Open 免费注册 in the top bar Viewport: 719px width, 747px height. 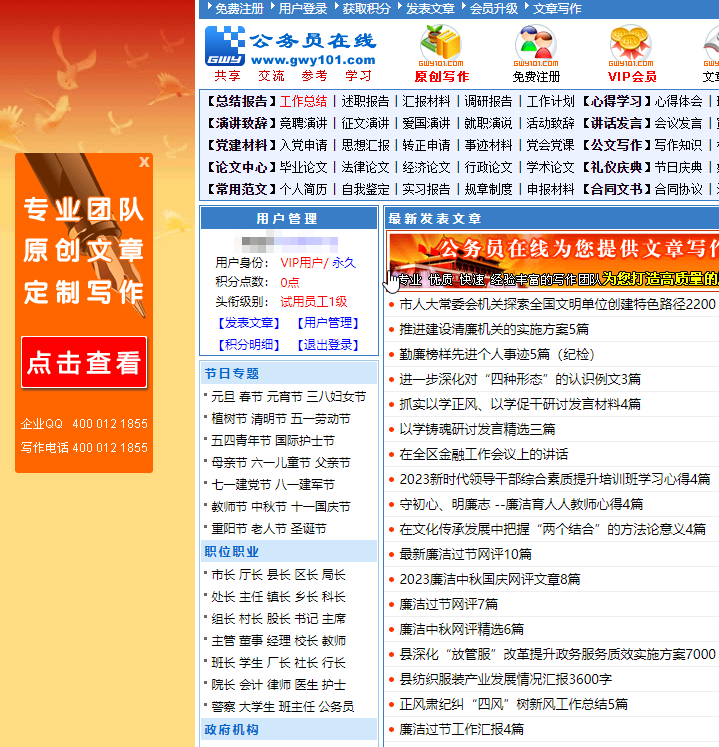(239, 9)
